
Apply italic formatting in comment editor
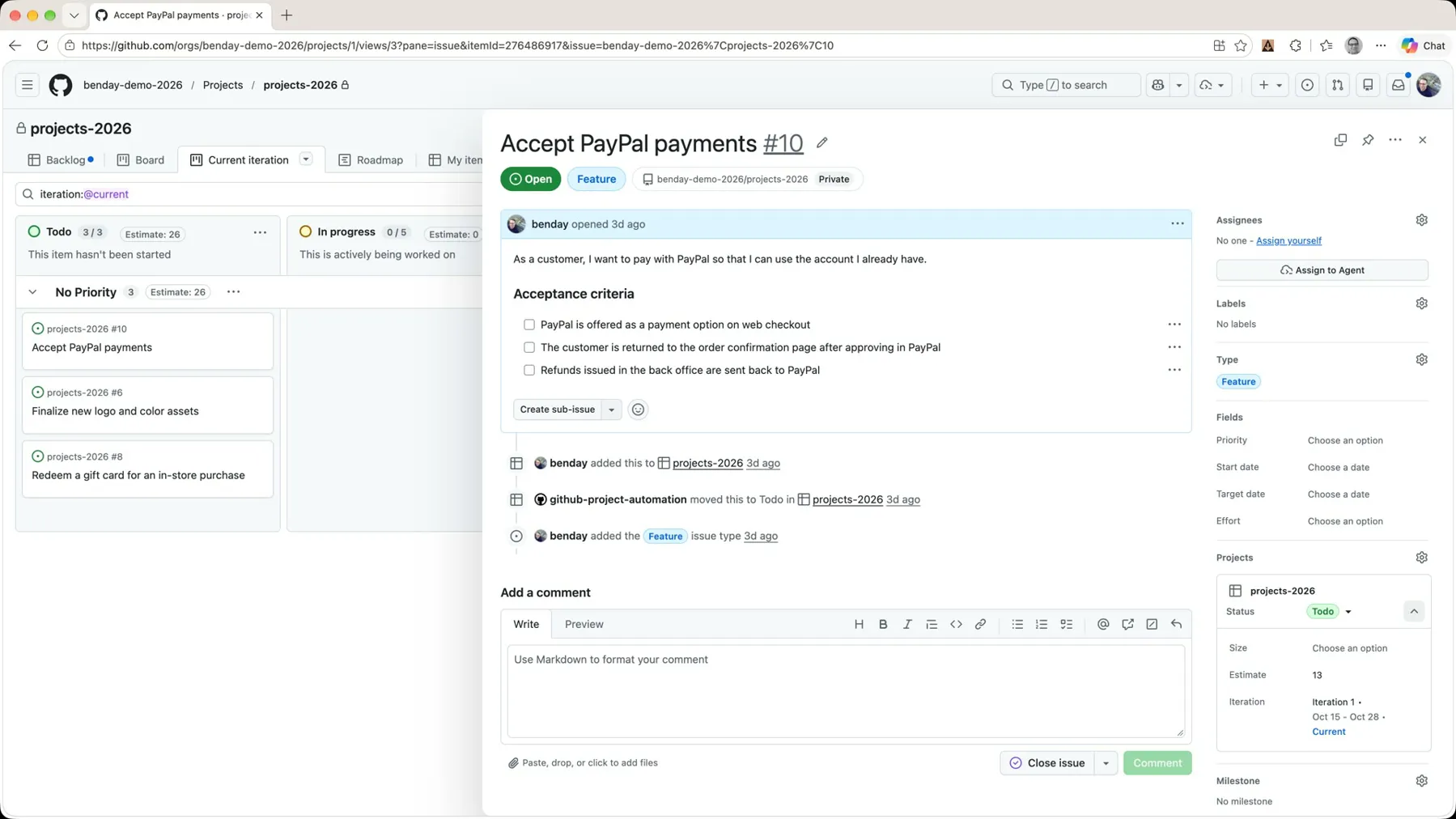tap(907, 624)
